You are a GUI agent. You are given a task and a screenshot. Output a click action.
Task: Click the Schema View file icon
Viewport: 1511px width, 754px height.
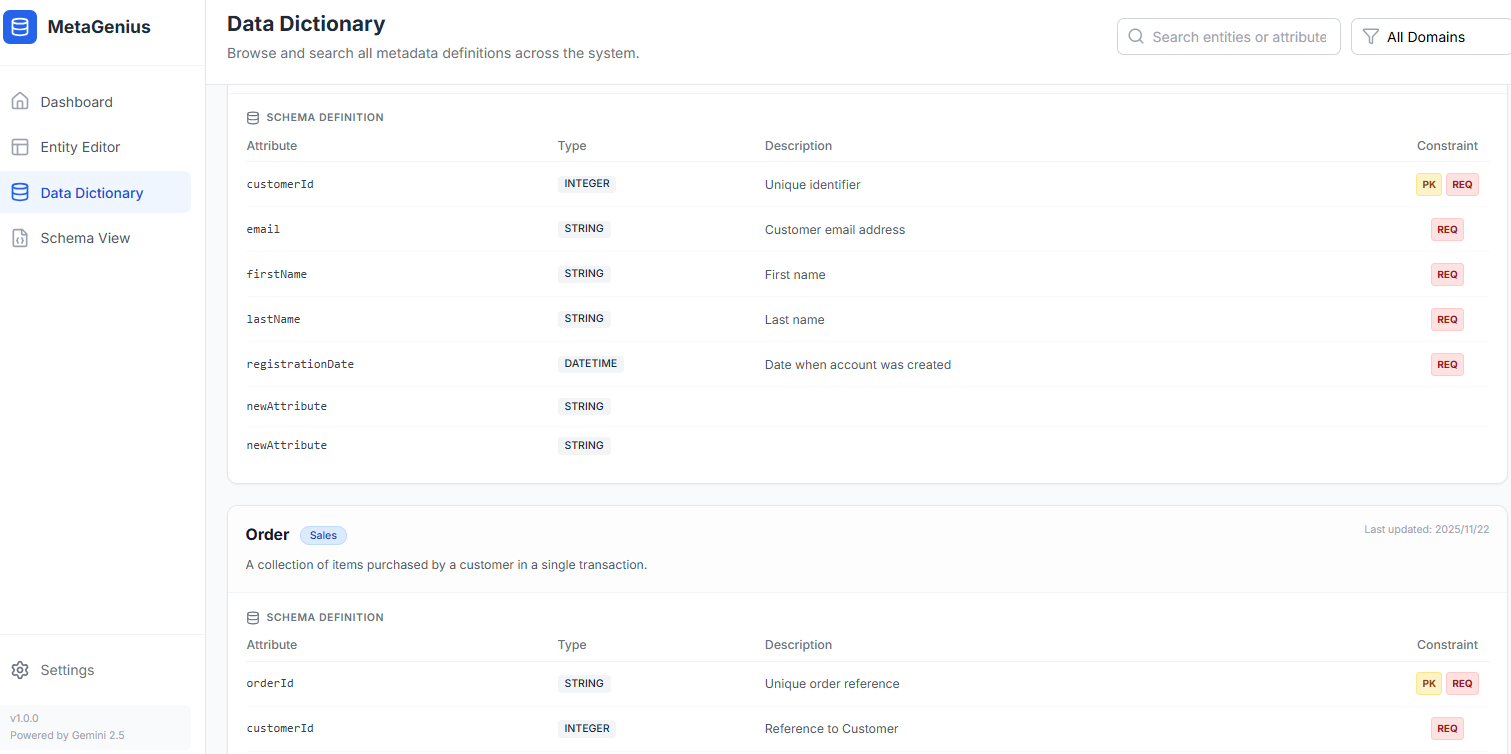tap(20, 238)
